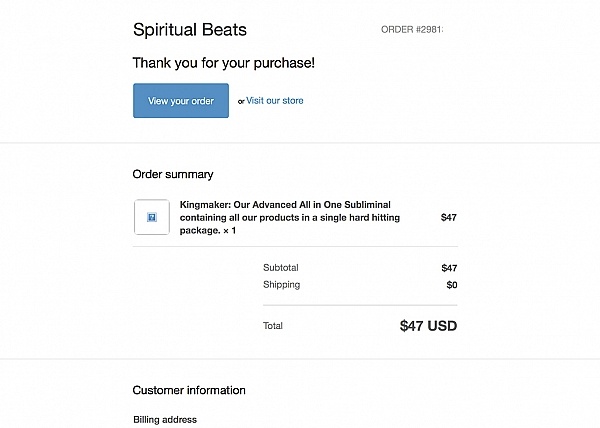Open the Visit our store link

click(274, 101)
